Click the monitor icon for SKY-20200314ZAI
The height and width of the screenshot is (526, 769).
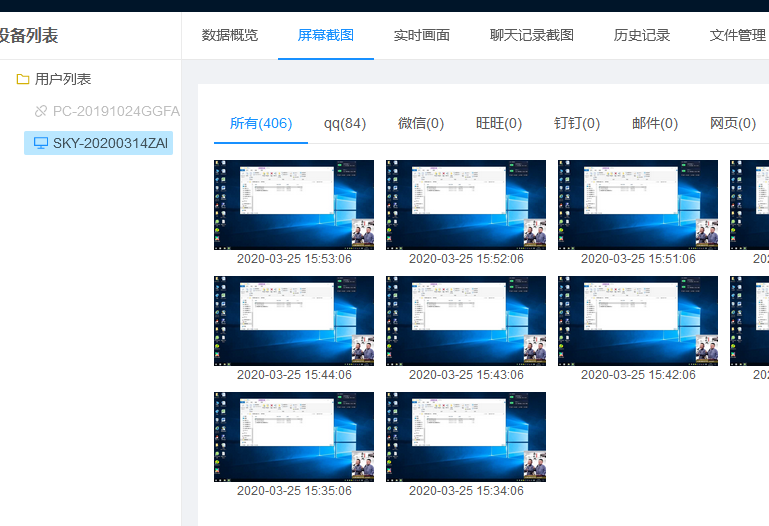[x=41, y=143]
